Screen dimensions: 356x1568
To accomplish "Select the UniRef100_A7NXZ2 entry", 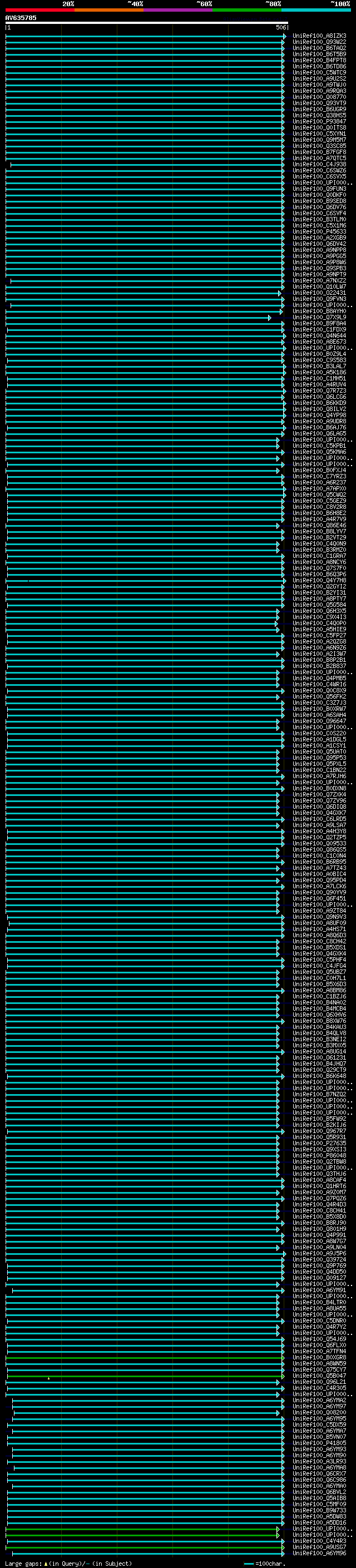I will (319, 280).
